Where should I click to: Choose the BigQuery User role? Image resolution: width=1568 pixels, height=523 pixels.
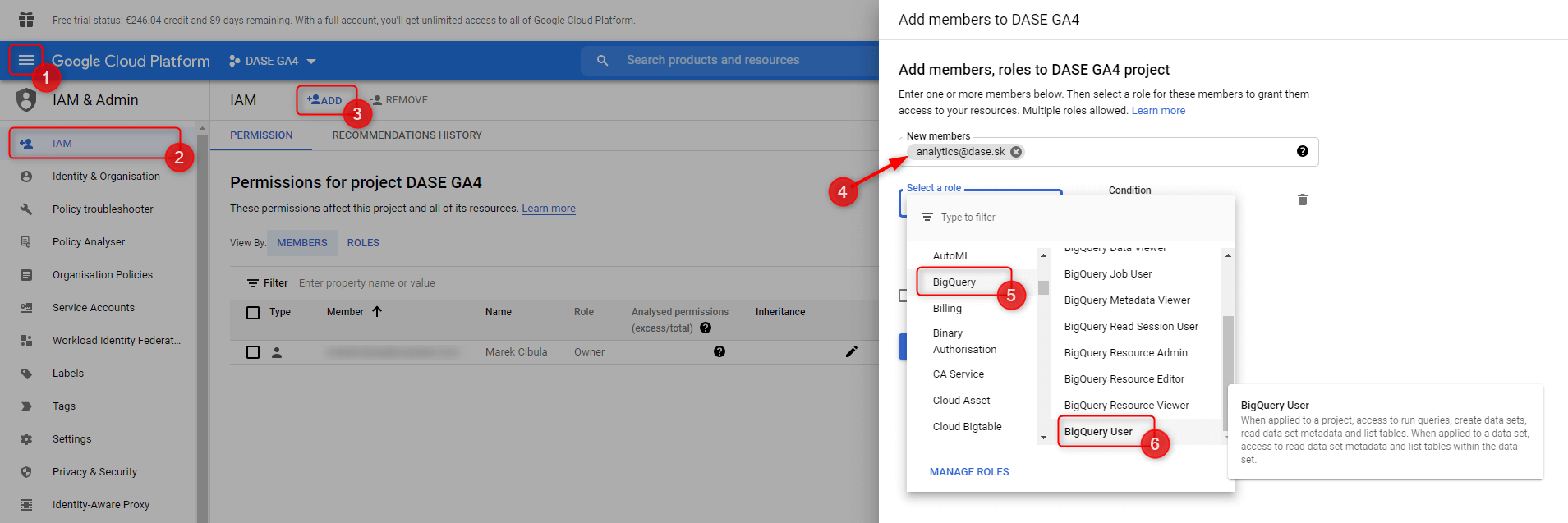click(x=1099, y=432)
